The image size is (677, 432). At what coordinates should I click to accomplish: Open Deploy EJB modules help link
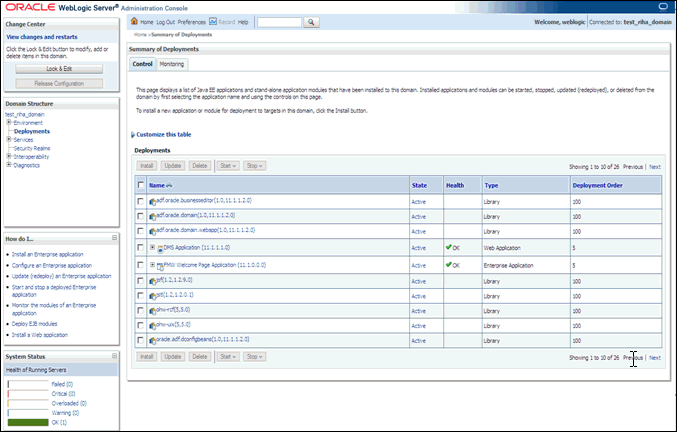(x=35, y=324)
